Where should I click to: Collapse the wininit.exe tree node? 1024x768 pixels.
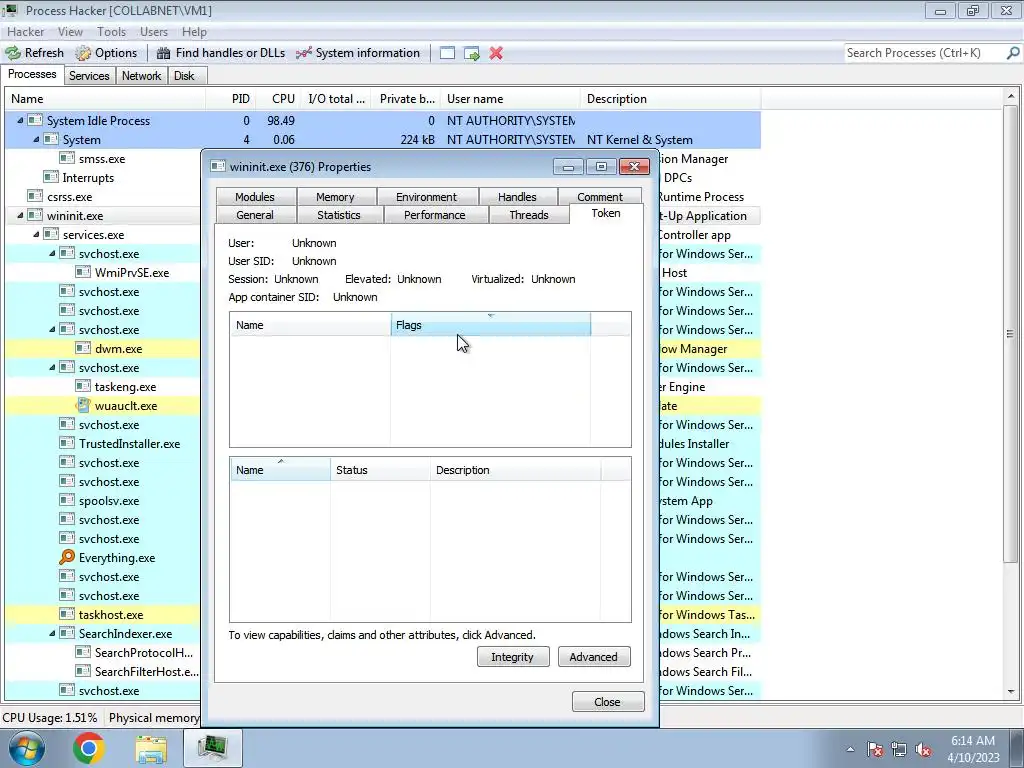pos(20,215)
